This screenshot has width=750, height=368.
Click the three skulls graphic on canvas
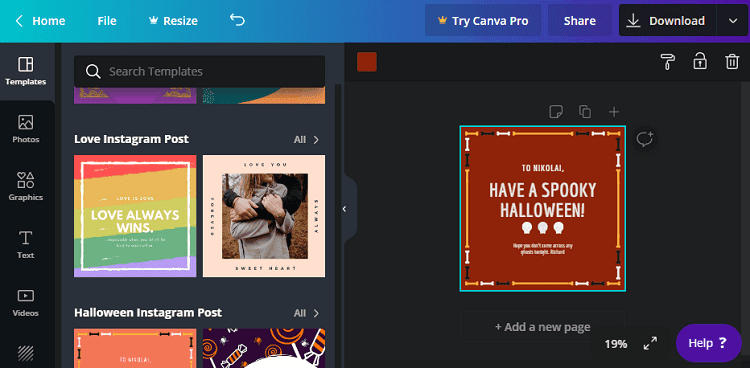tap(542, 228)
